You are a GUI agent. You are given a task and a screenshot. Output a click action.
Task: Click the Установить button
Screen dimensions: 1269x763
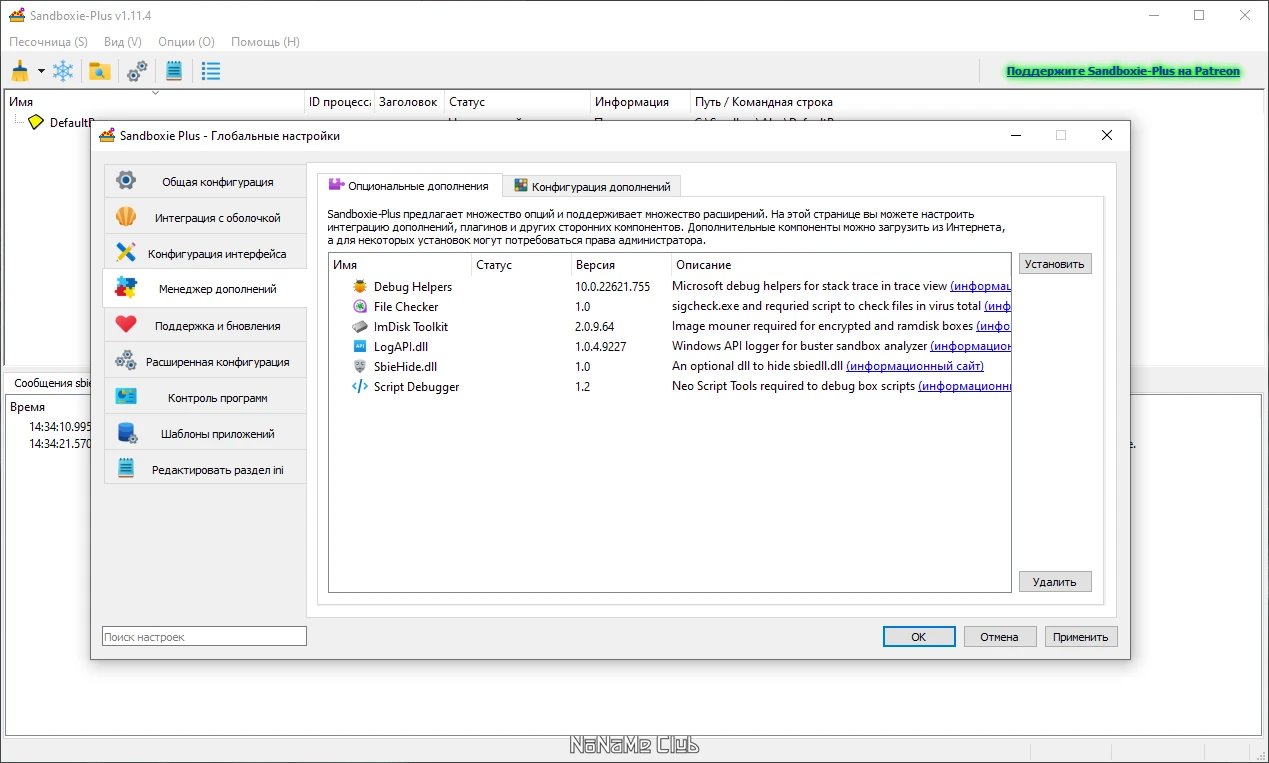[x=1055, y=264]
